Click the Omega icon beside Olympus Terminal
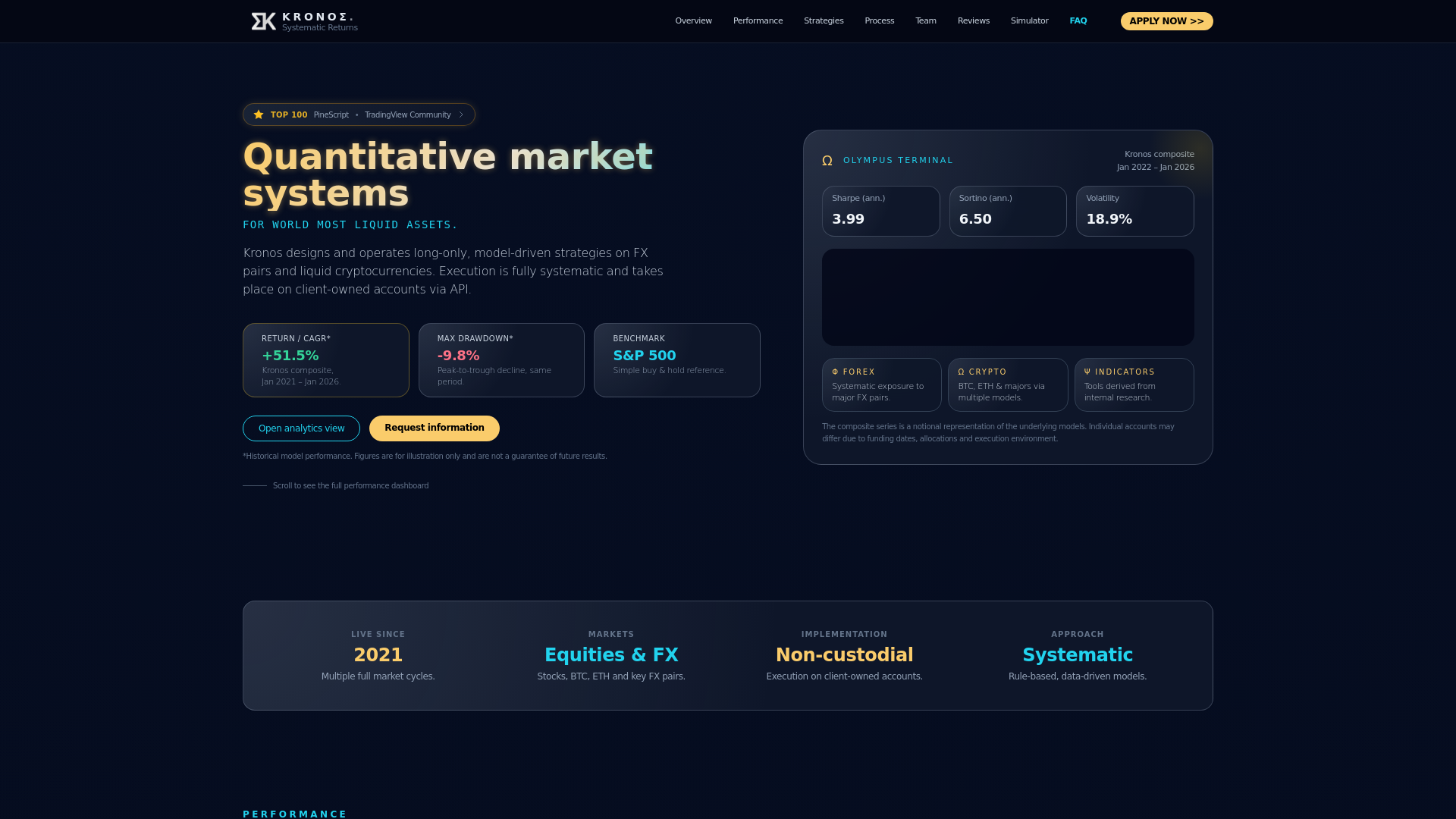Screen dimensions: 1456x819 point(827,161)
